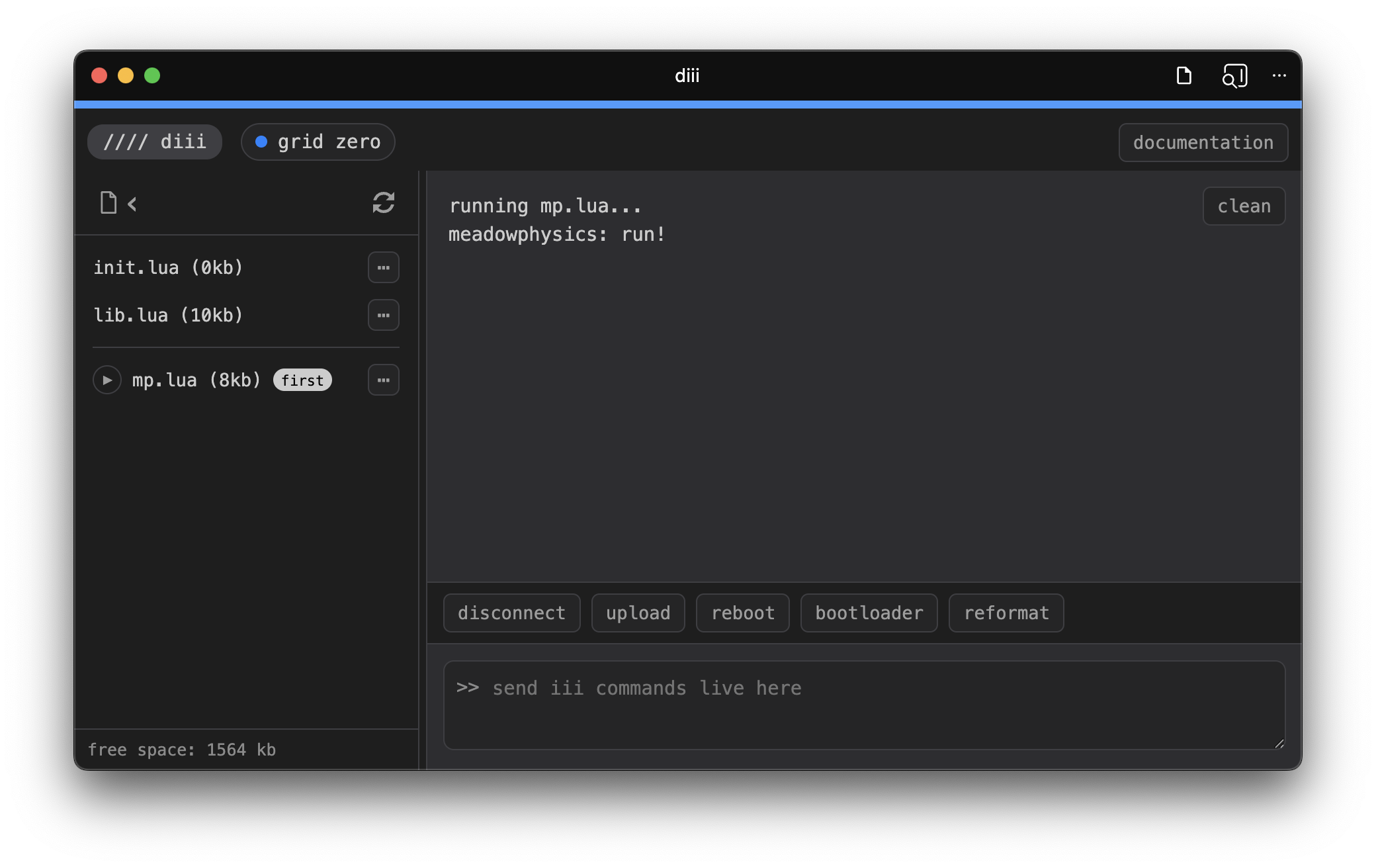Click the new file icon in sidebar header

108,203
